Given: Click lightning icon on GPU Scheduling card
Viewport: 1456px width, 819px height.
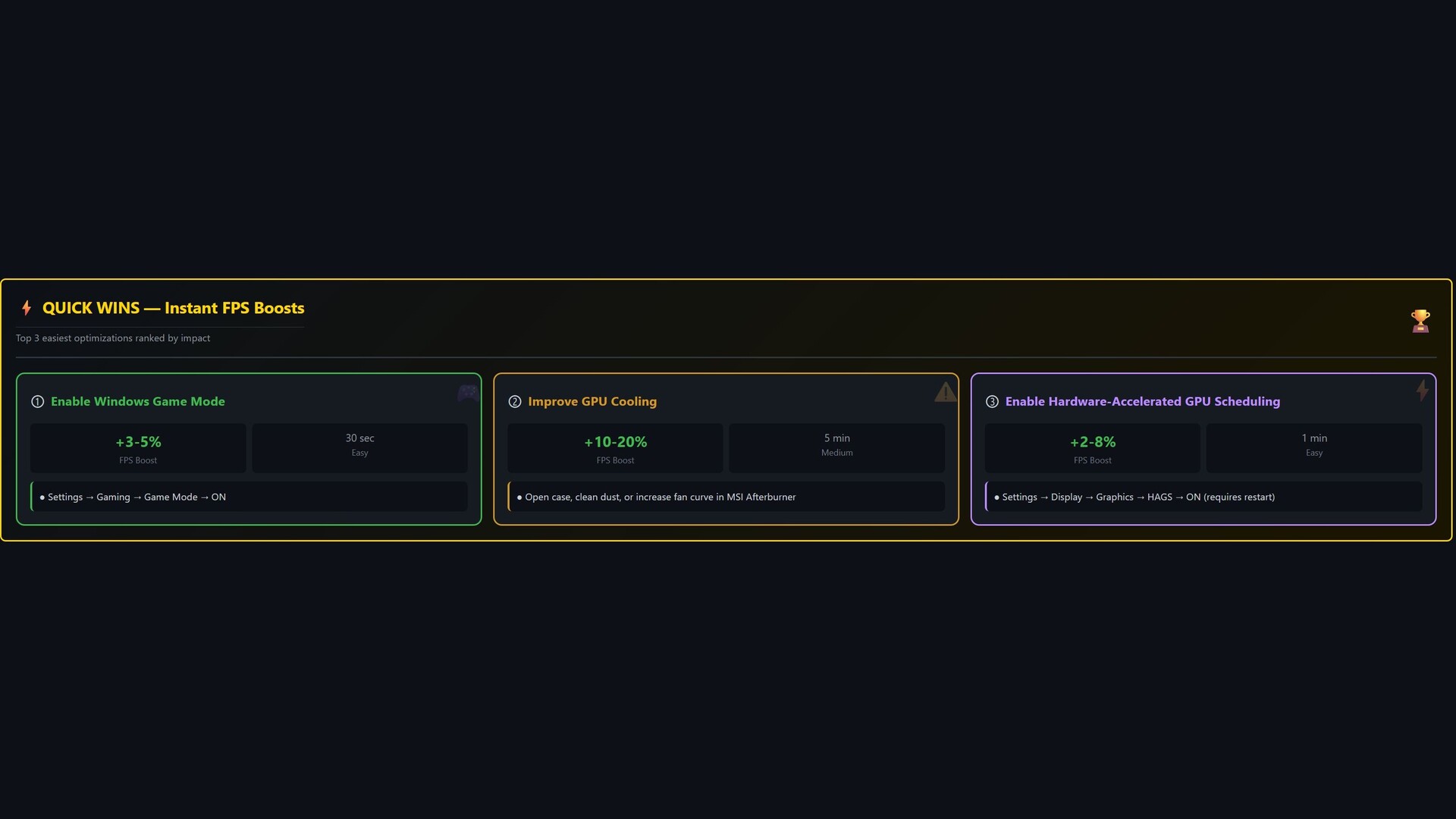Looking at the screenshot, I should coord(1422,391).
